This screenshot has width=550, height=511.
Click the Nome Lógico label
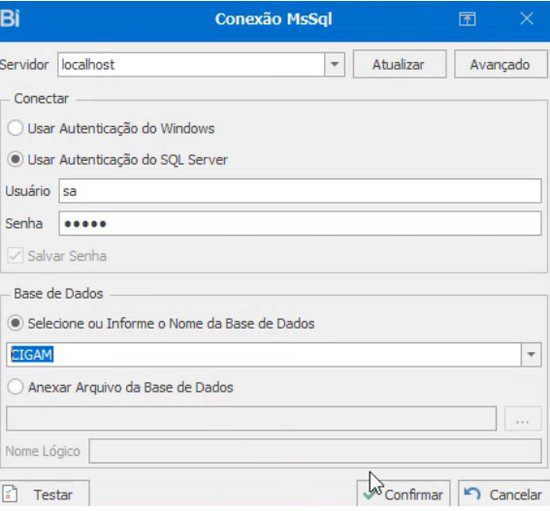pos(43,451)
